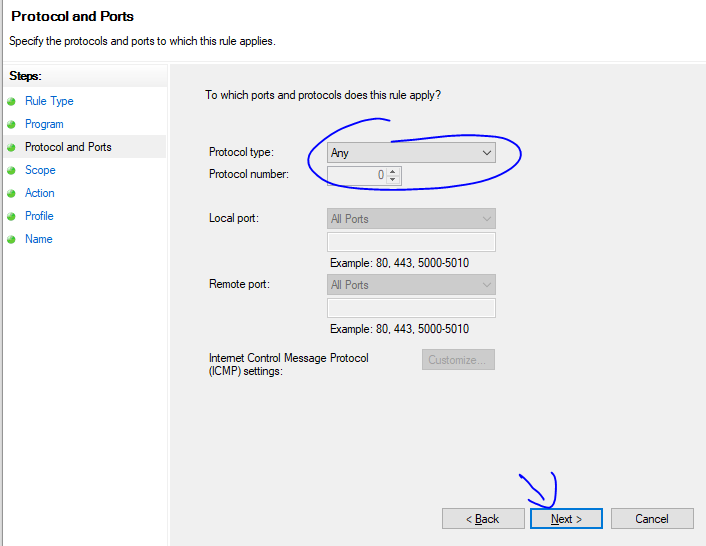Click the Remote port text field
Image resolution: width=706 pixels, height=546 pixels.
click(411, 308)
